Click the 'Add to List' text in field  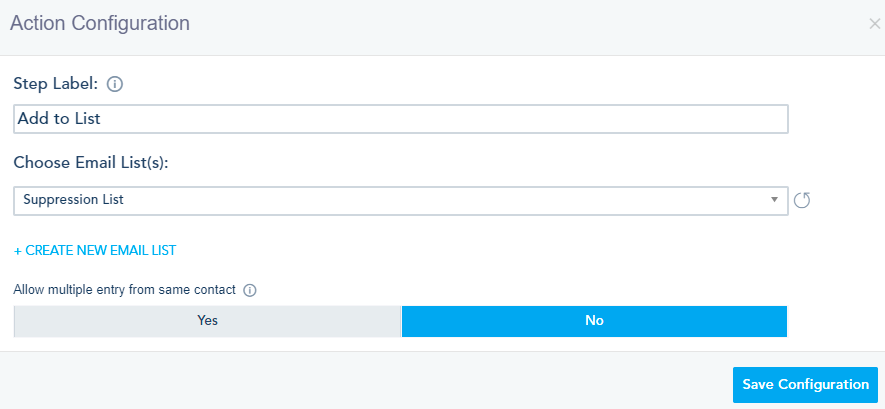tap(60, 119)
